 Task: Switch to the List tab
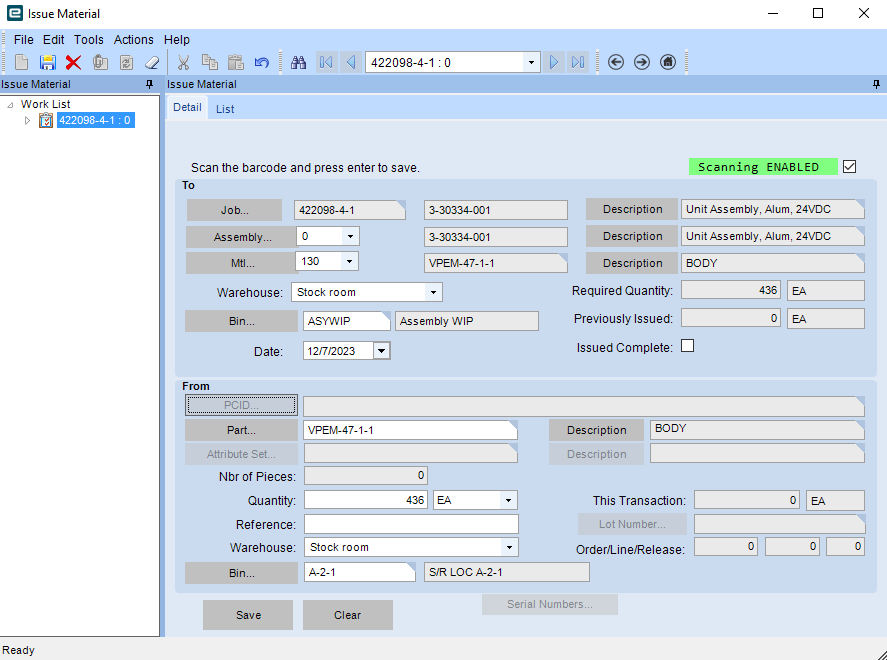click(x=224, y=108)
